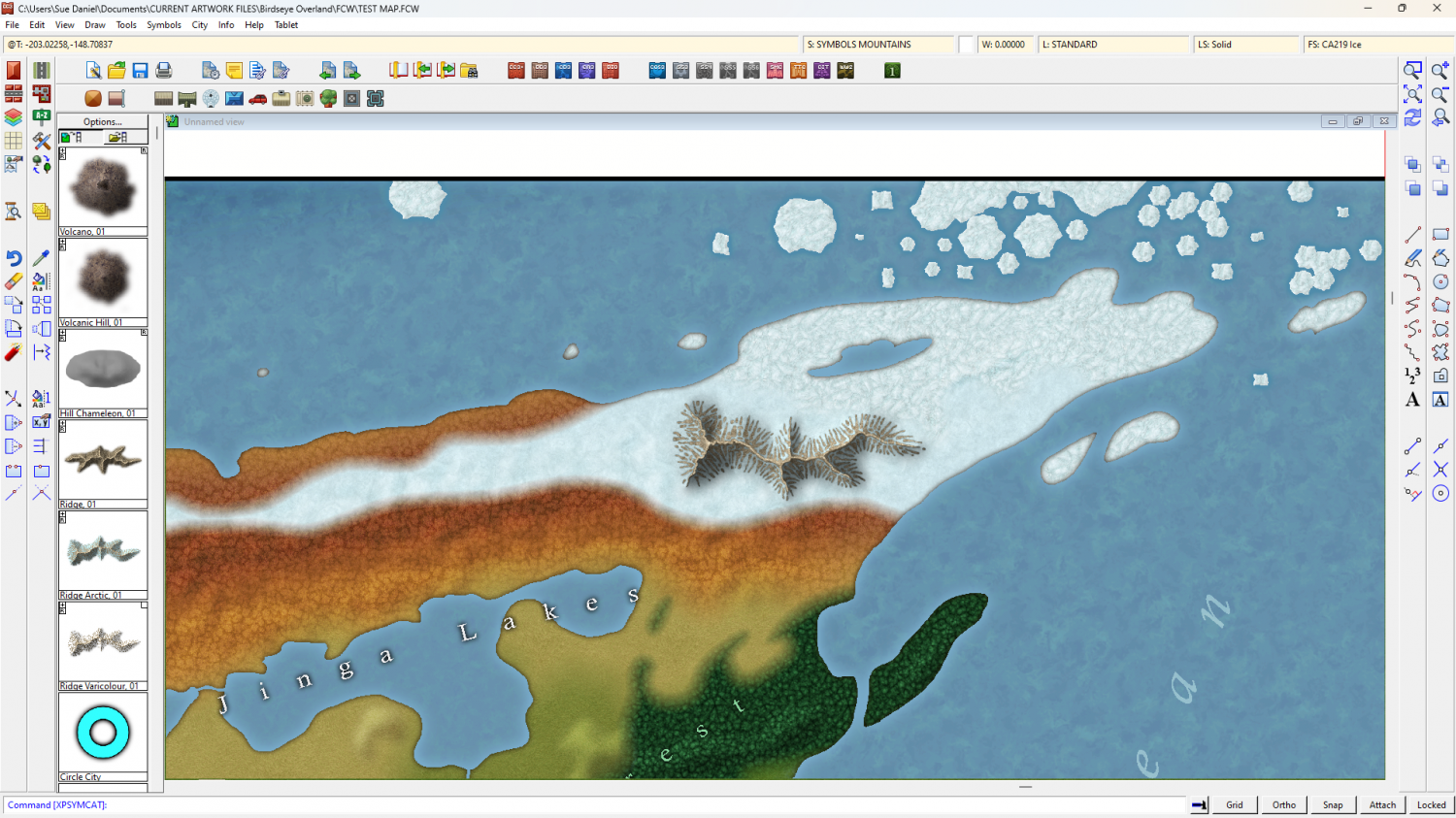Open the File menu

pos(13,25)
